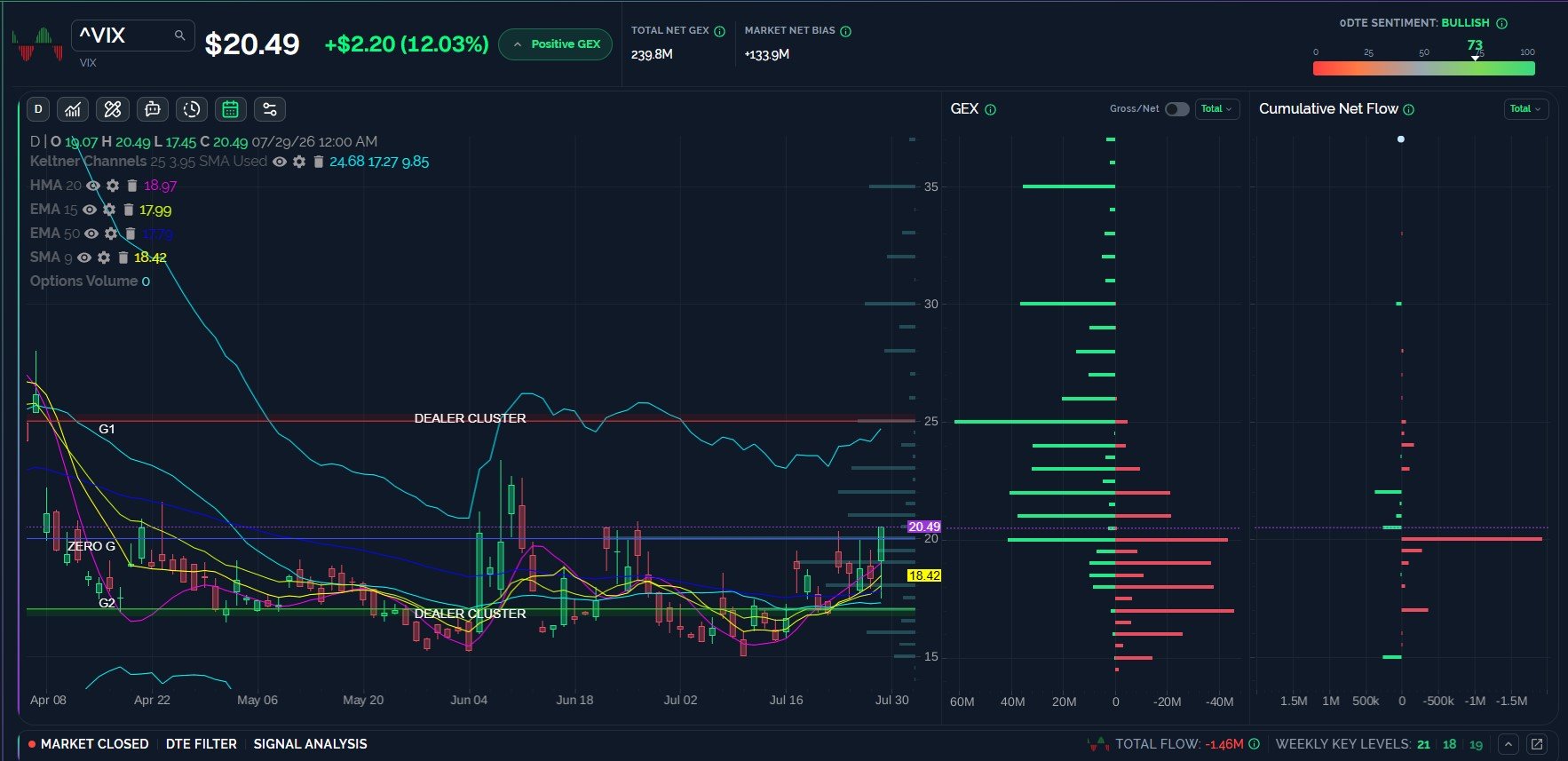Click info icon next to Market Net Bias
The width and height of the screenshot is (1568, 761).
click(846, 31)
